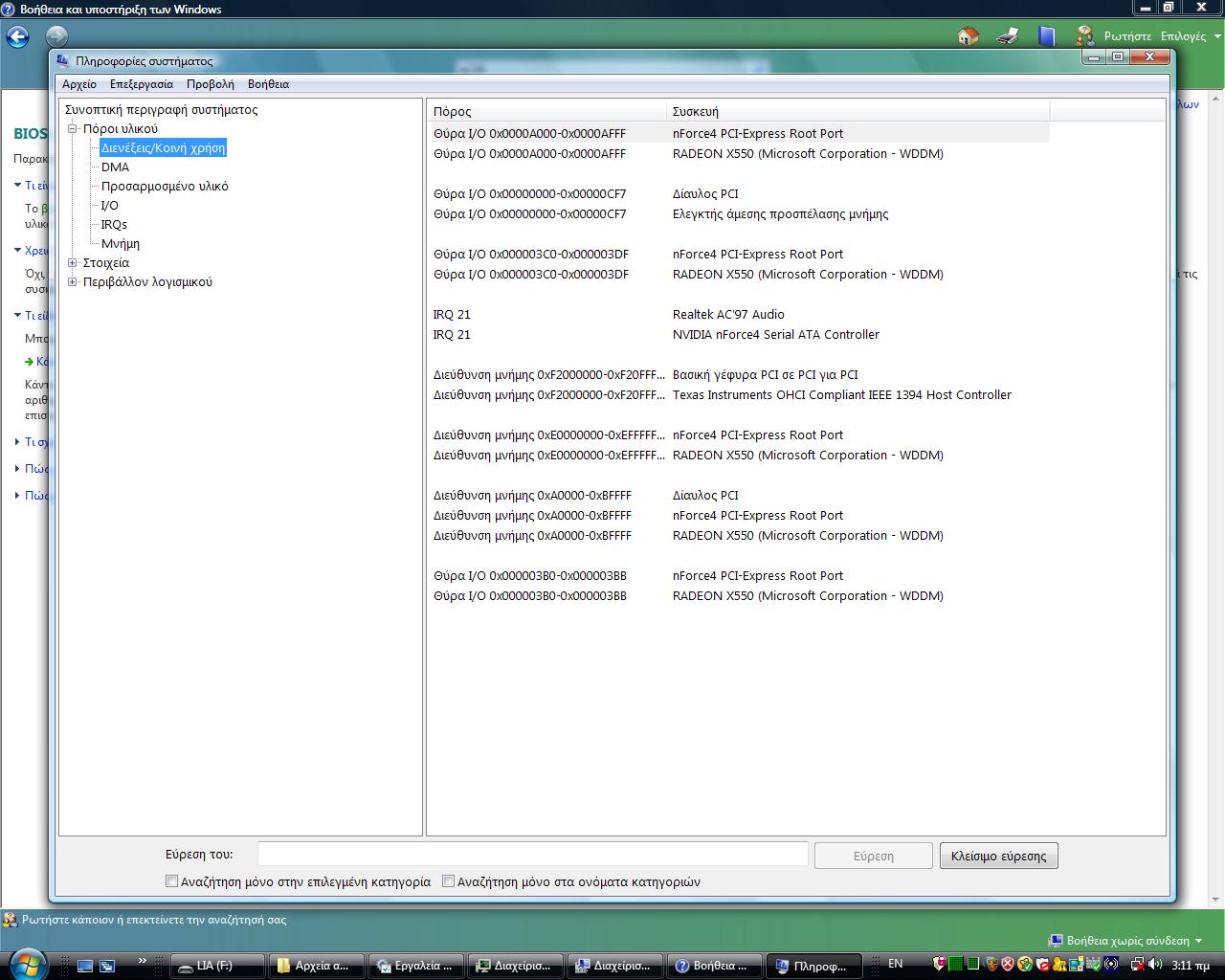This screenshot has height=980, width=1225.
Task: Click the wireless signal tray icon
Action: tap(1111, 964)
